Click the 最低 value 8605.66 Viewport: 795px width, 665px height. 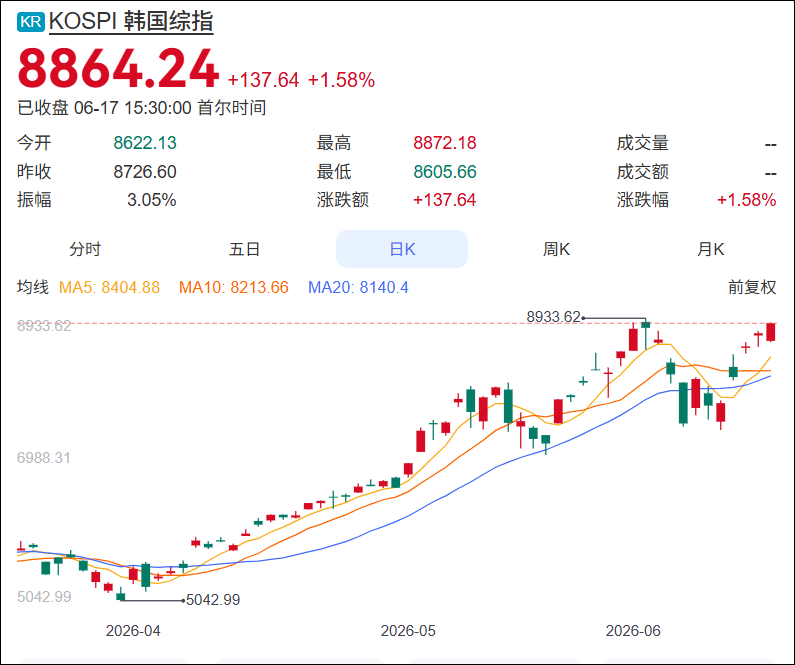click(445, 172)
